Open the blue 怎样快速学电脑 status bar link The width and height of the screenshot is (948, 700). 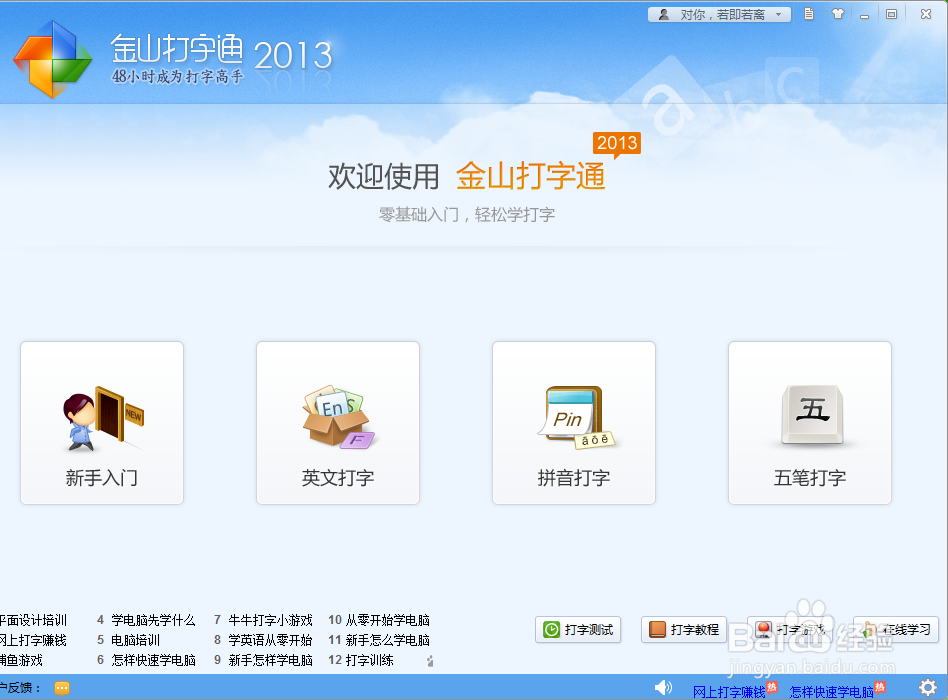pos(831,692)
